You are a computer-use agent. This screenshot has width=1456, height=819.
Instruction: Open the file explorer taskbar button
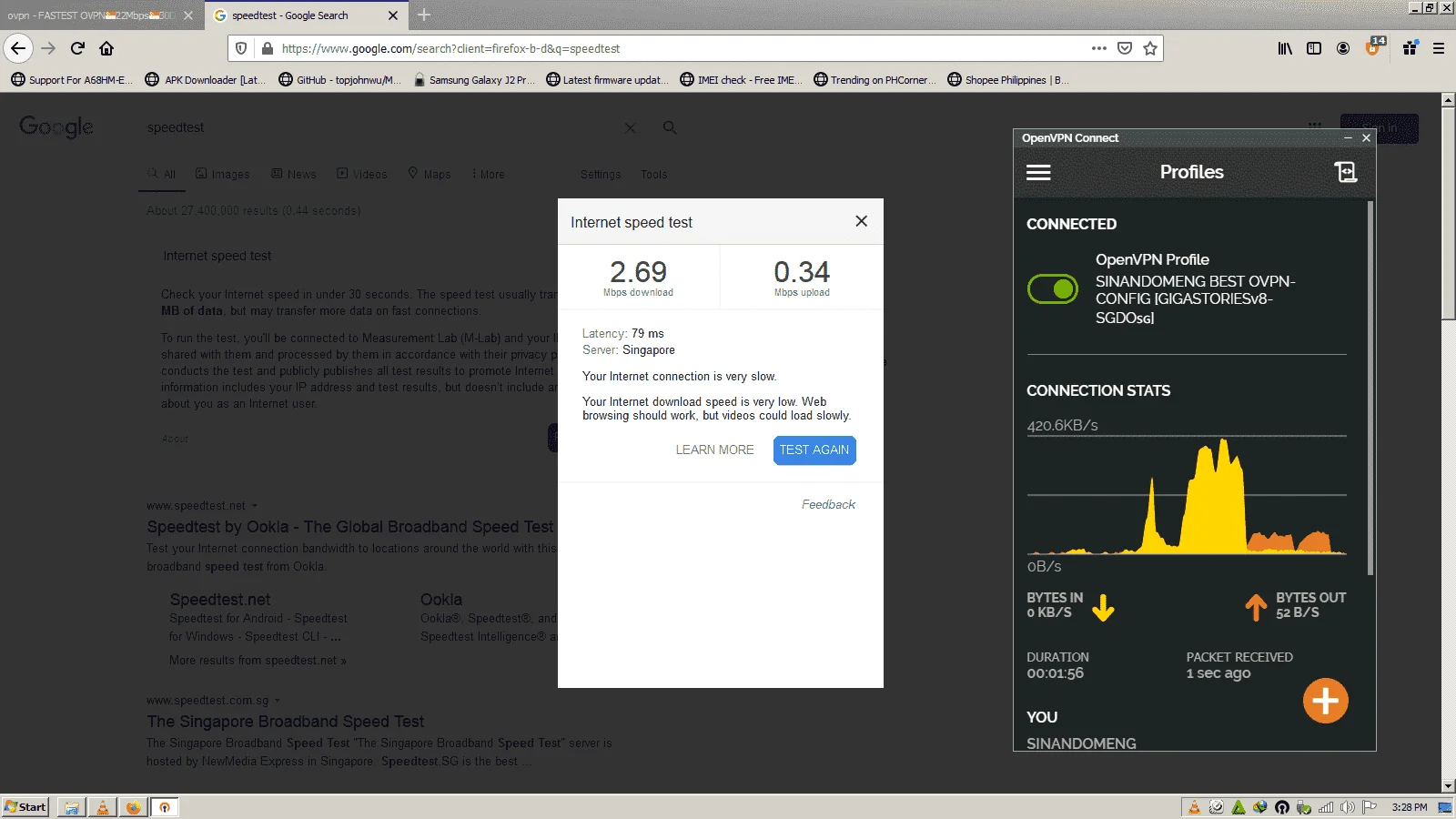[72, 807]
